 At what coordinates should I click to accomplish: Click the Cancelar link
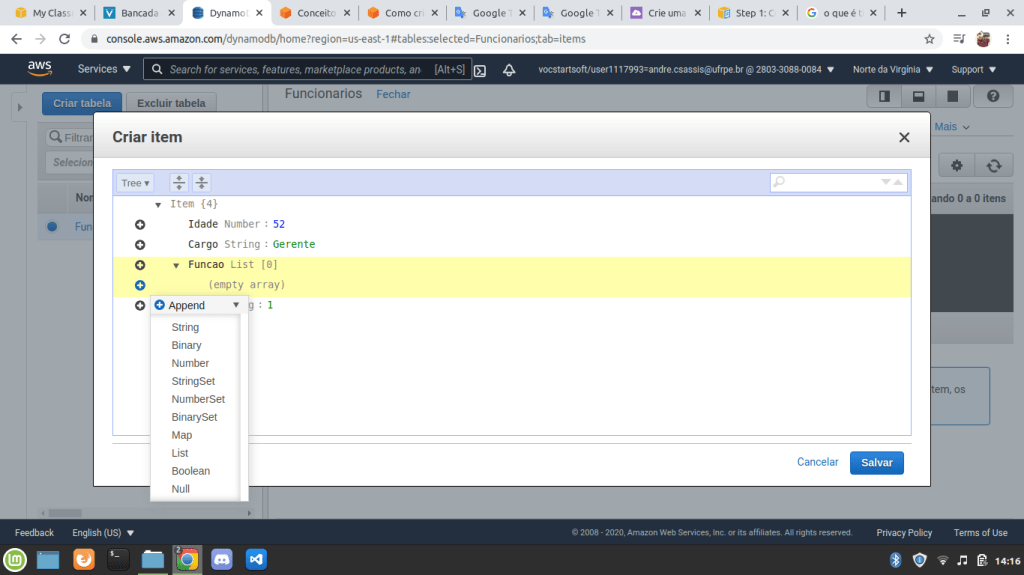click(x=817, y=462)
